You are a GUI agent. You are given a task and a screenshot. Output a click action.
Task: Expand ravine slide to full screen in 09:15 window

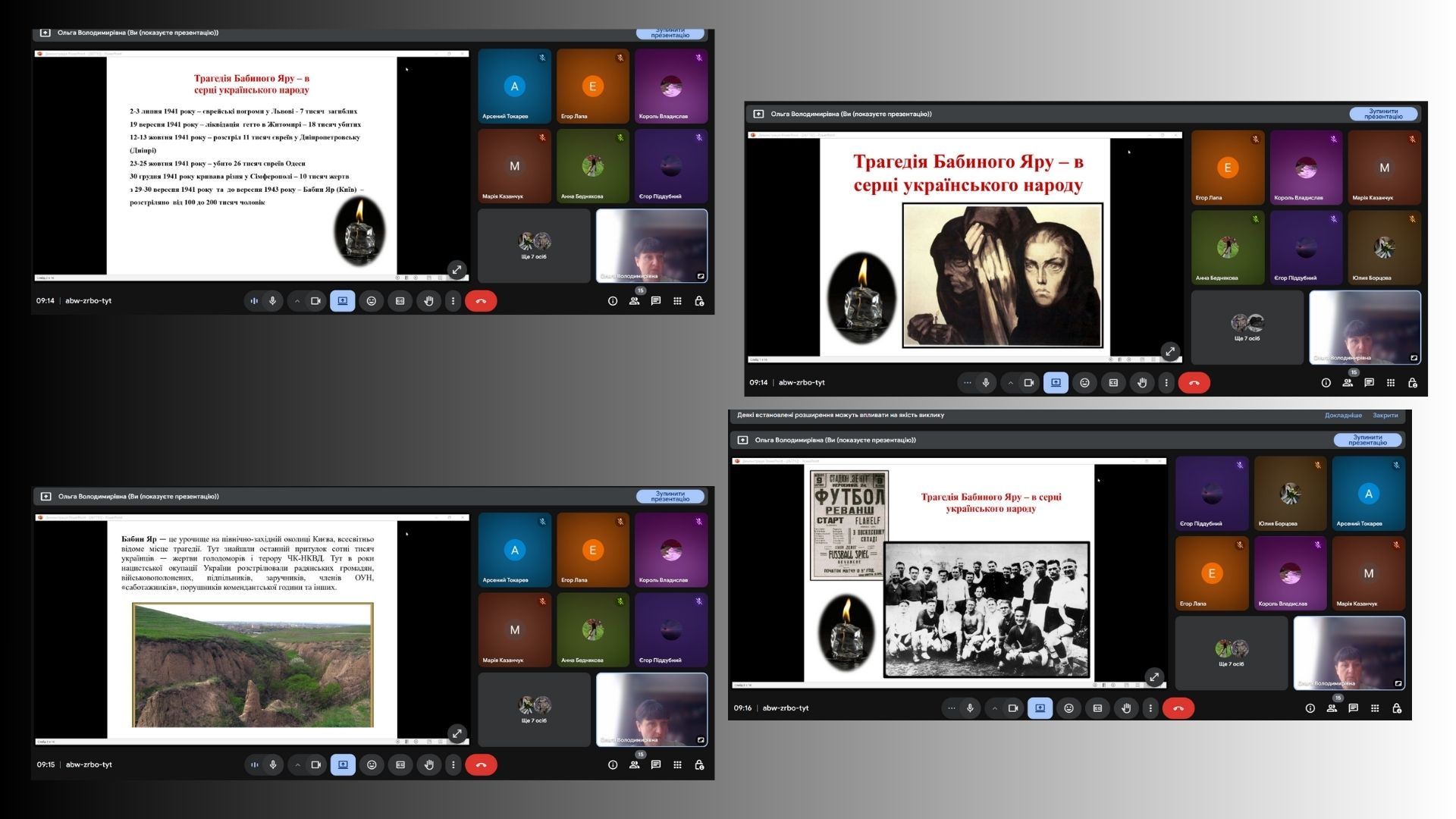coord(457,733)
